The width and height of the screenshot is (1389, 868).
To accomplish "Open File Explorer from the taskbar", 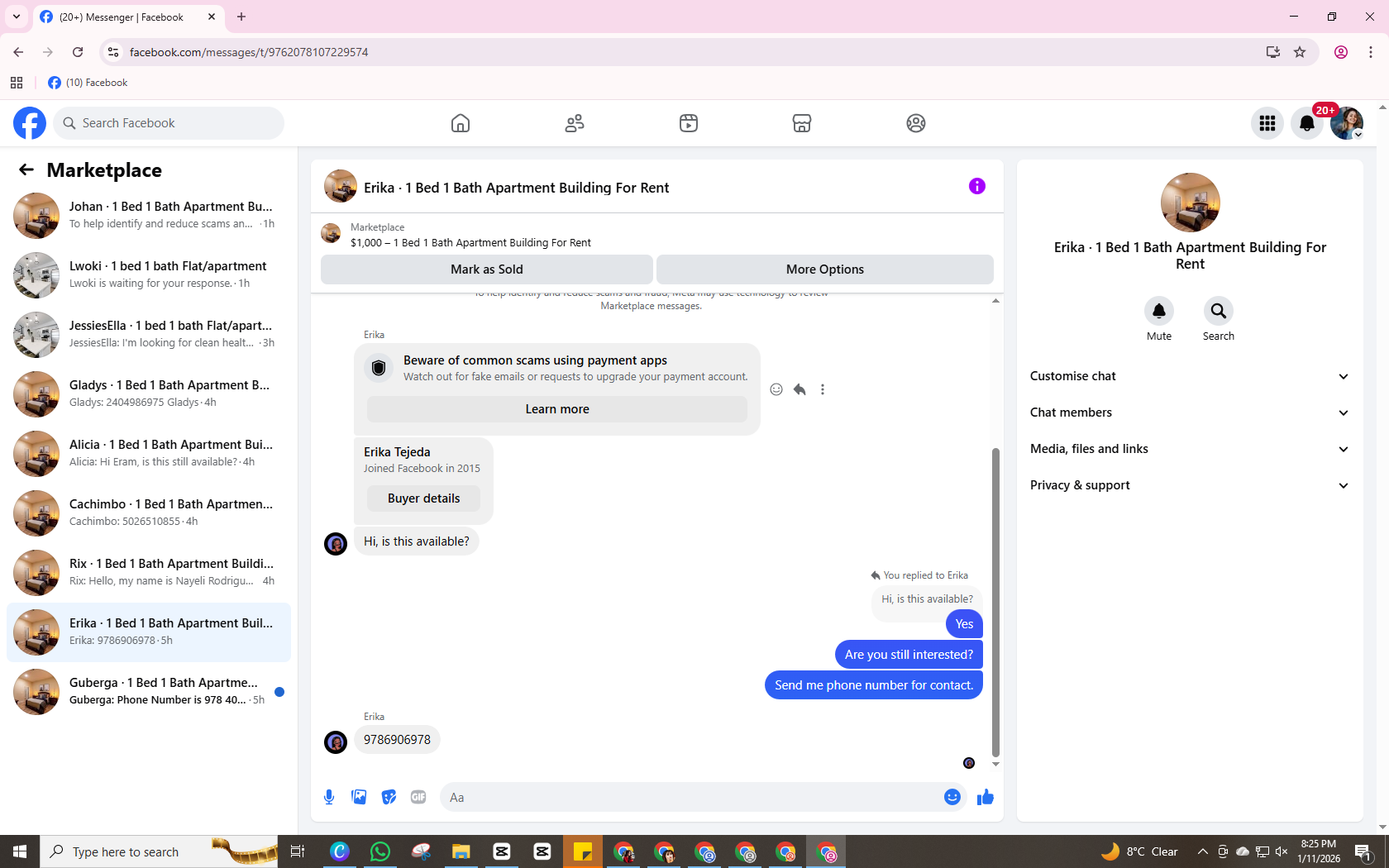I will [461, 851].
